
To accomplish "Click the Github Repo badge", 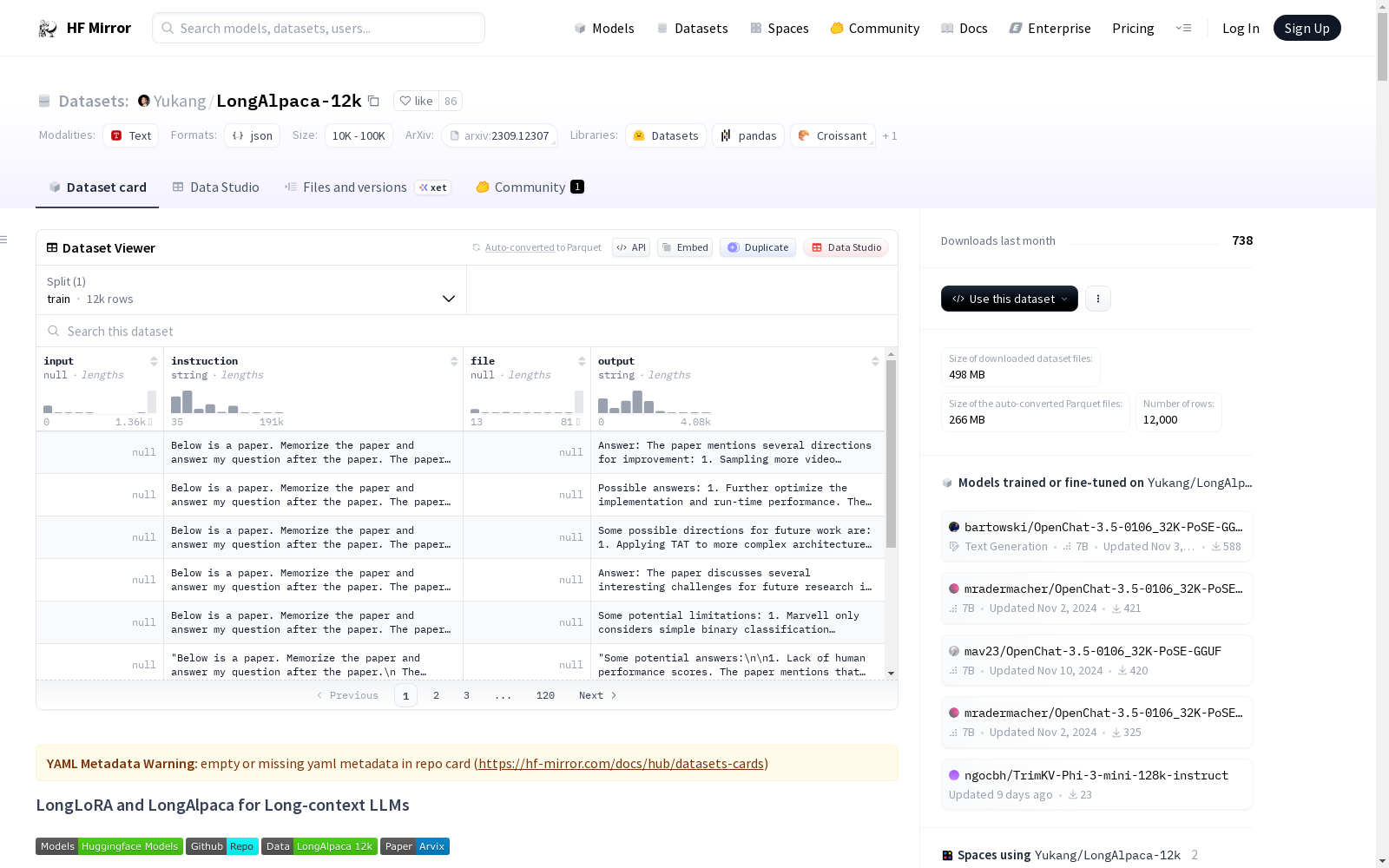I will pyautogui.click(x=222, y=846).
